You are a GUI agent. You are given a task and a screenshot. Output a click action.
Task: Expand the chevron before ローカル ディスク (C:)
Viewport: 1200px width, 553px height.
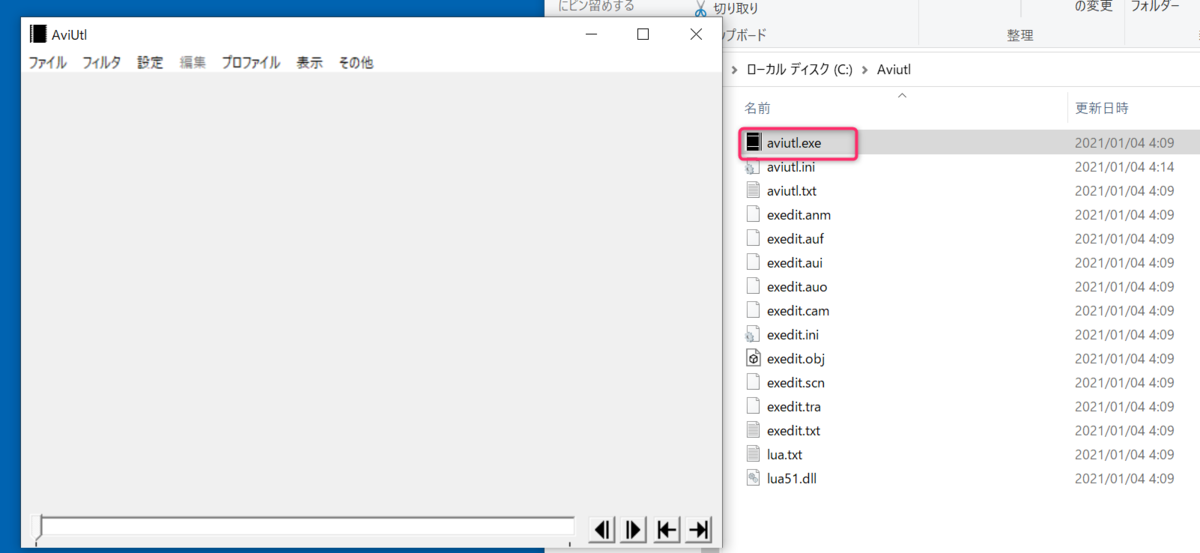pos(736,70)
